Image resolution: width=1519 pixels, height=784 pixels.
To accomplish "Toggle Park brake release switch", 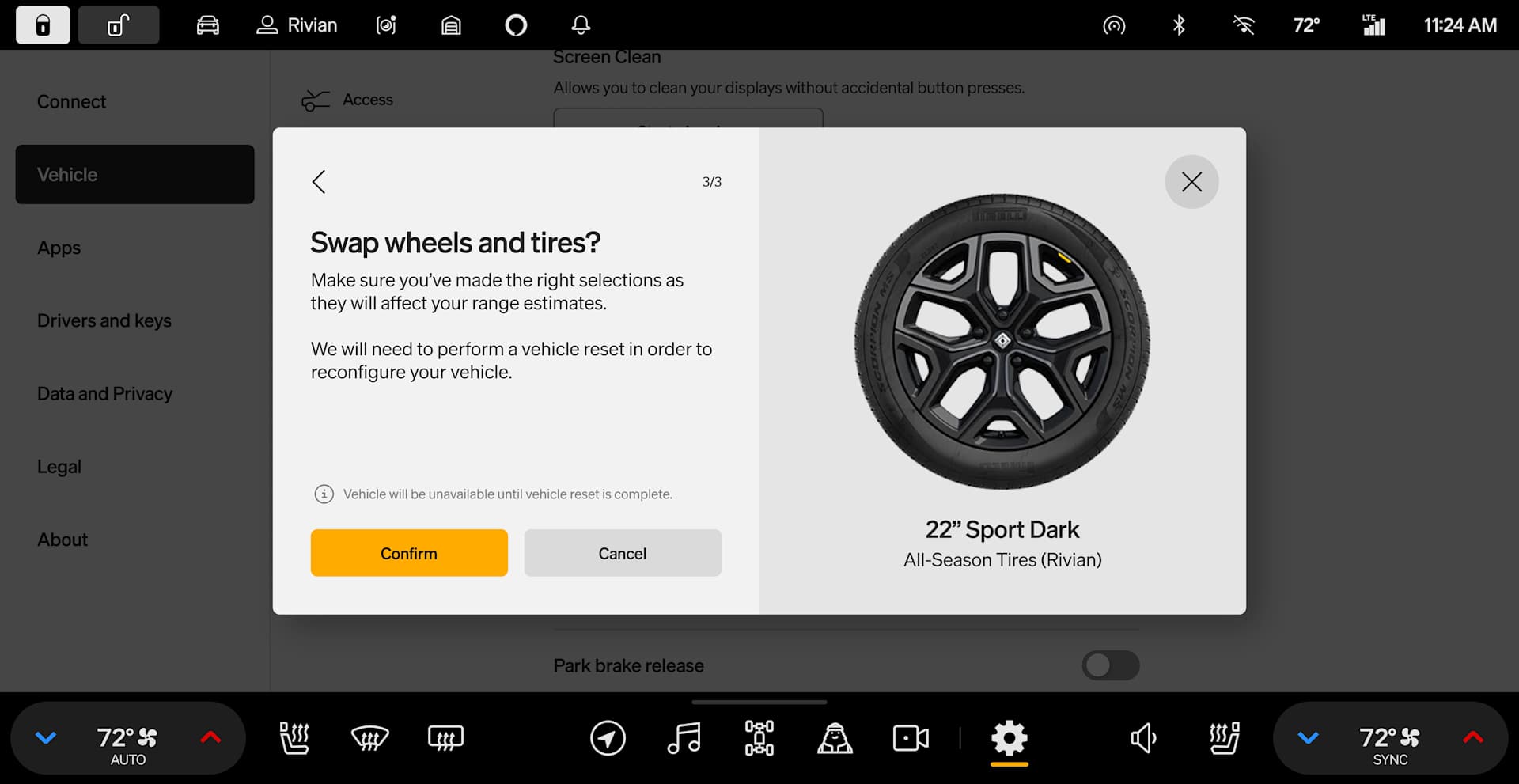I will click(1111, 665).
